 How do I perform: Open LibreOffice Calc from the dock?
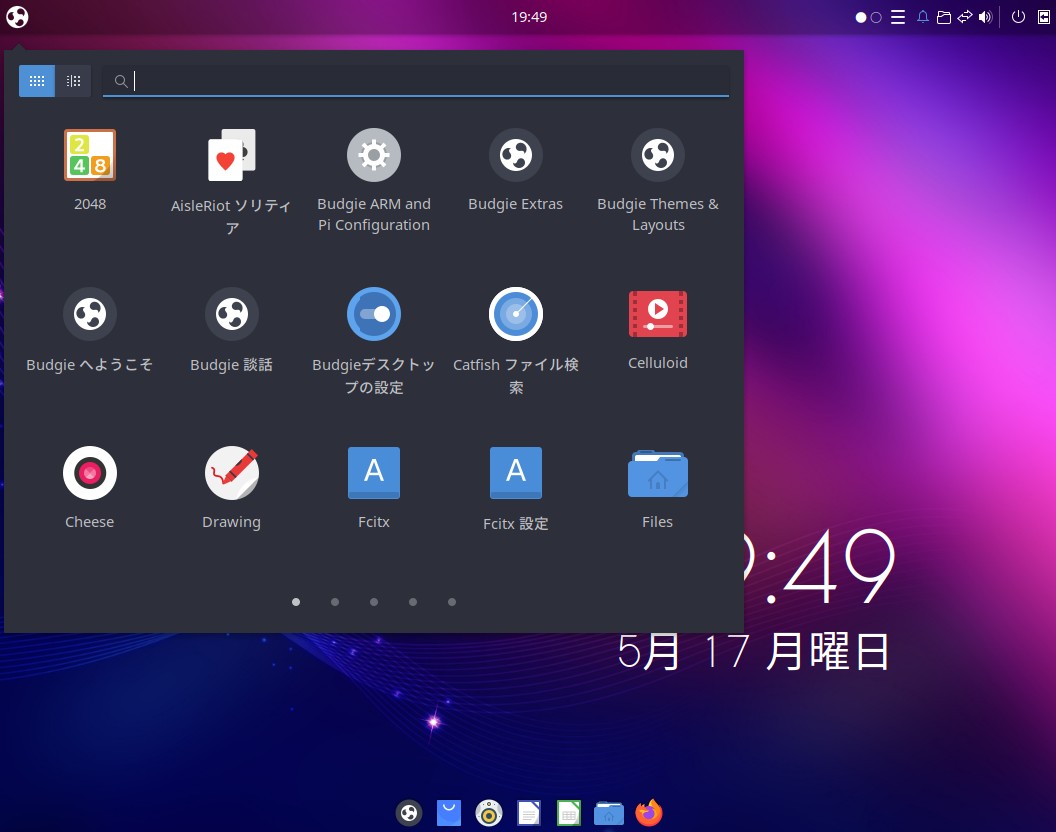[x=568, y=813]
